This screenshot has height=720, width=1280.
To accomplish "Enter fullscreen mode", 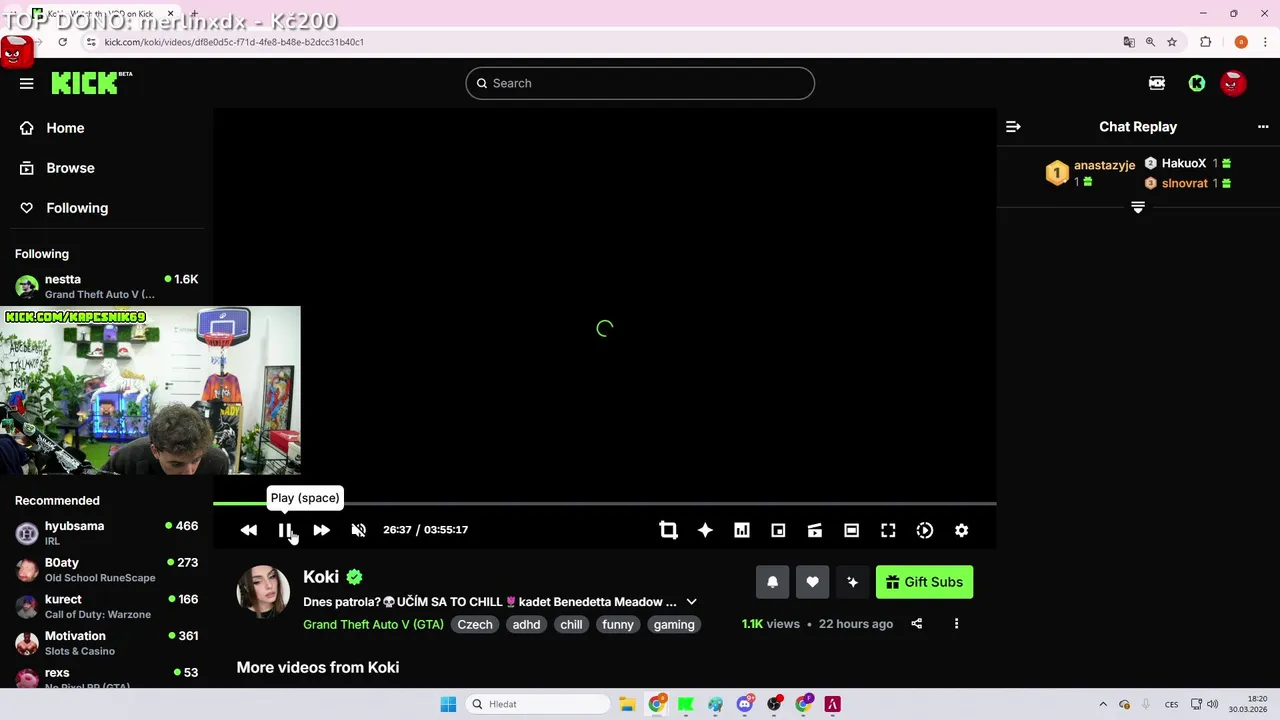I will [888, 530].
